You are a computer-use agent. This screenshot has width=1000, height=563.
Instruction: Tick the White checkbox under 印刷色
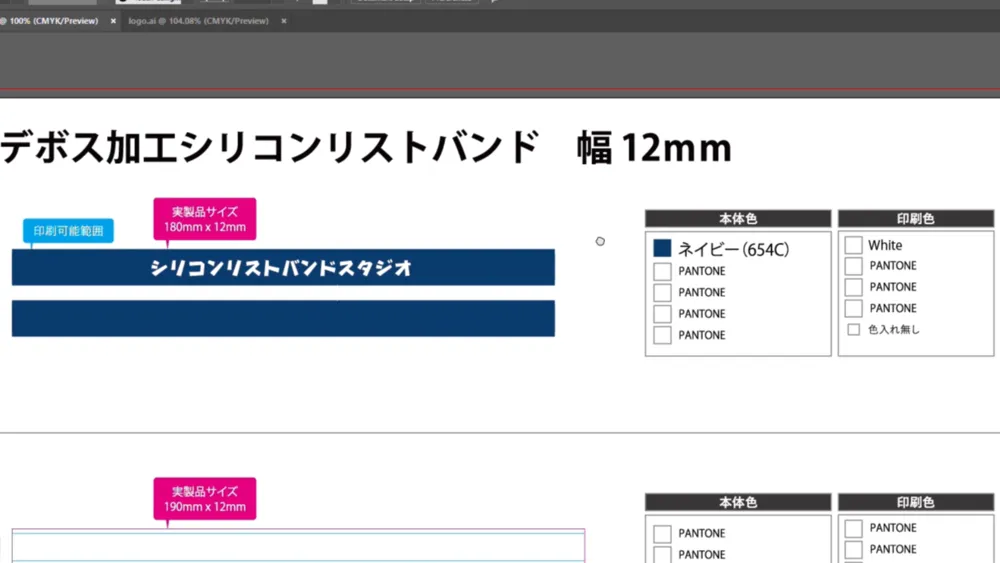(853, 245)
